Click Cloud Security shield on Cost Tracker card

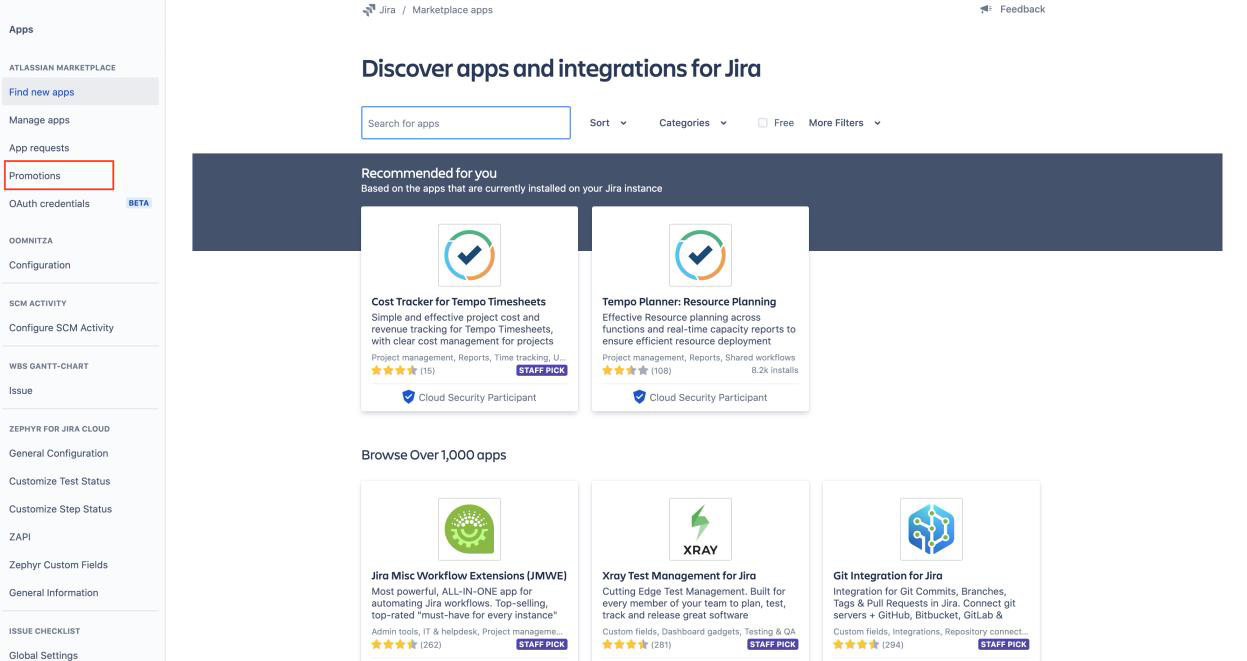(x=408, y=397)
